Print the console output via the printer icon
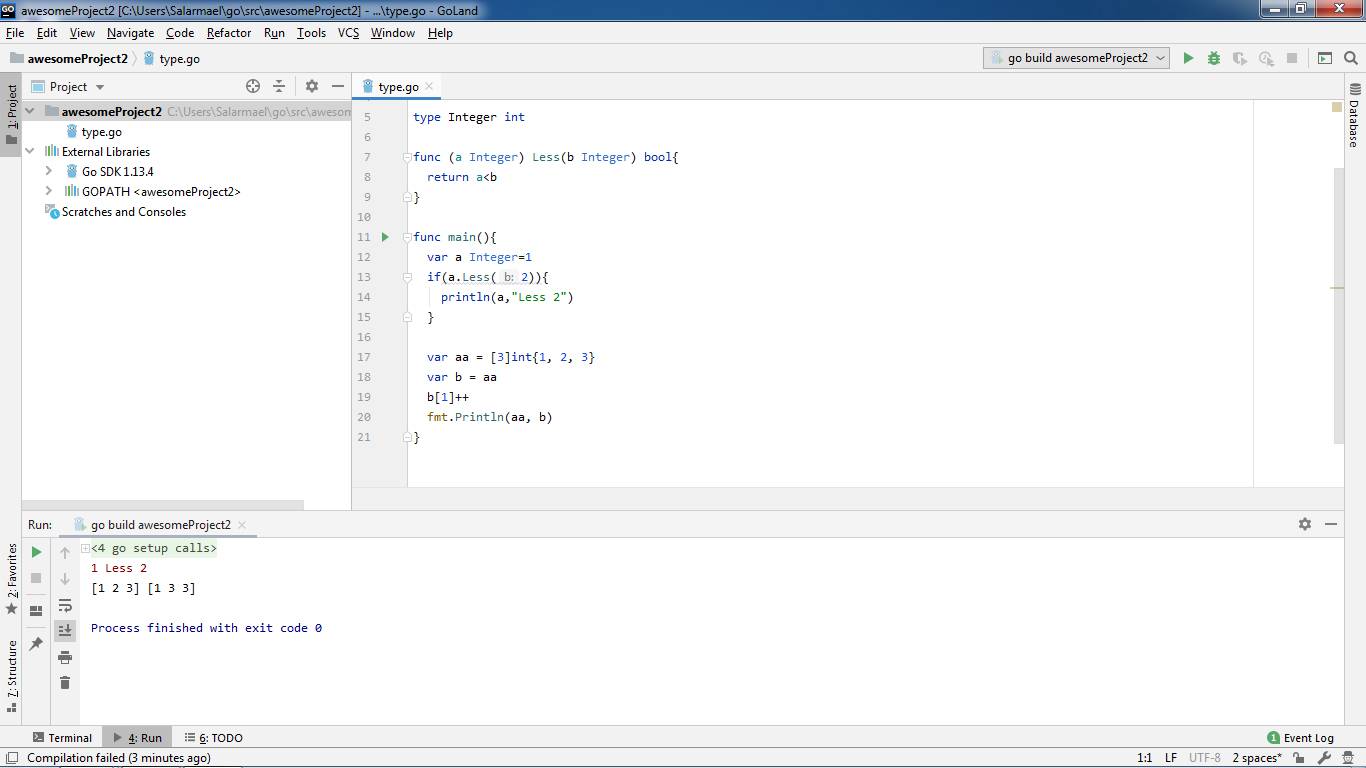 click(x=65, y=657)
